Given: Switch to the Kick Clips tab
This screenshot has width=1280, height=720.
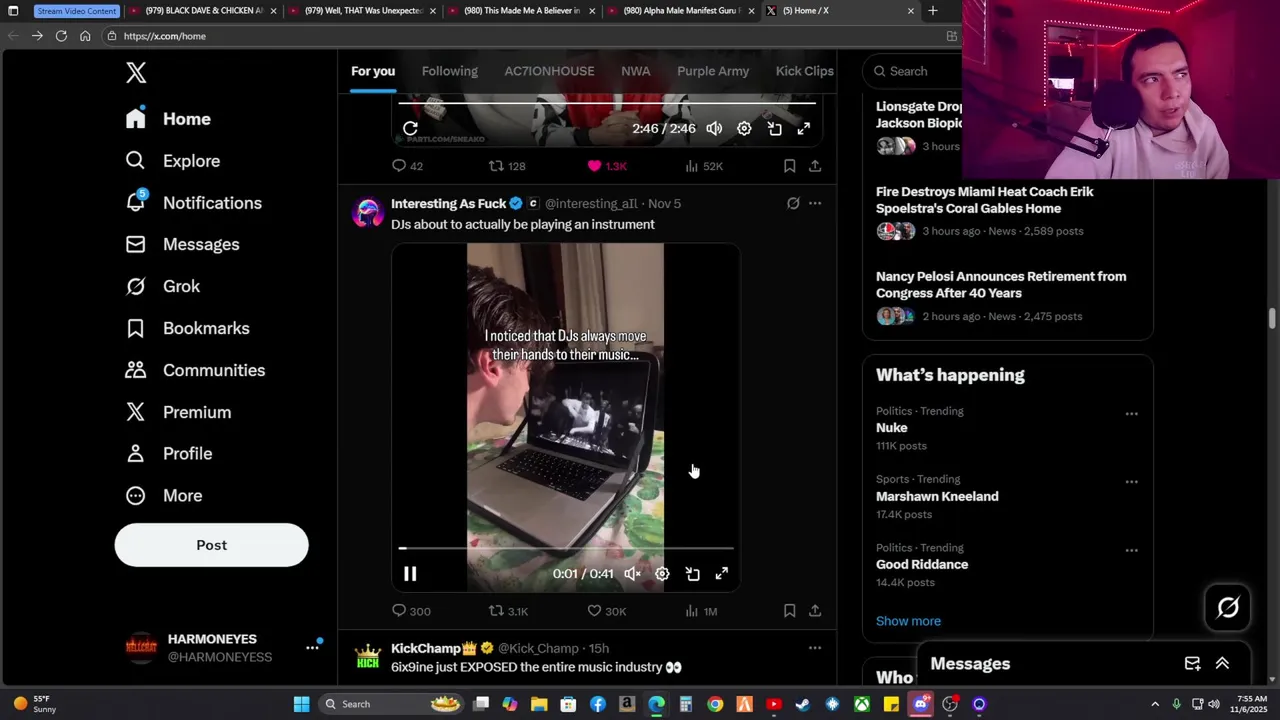Looking at the screenshot, I should point(804,71).
